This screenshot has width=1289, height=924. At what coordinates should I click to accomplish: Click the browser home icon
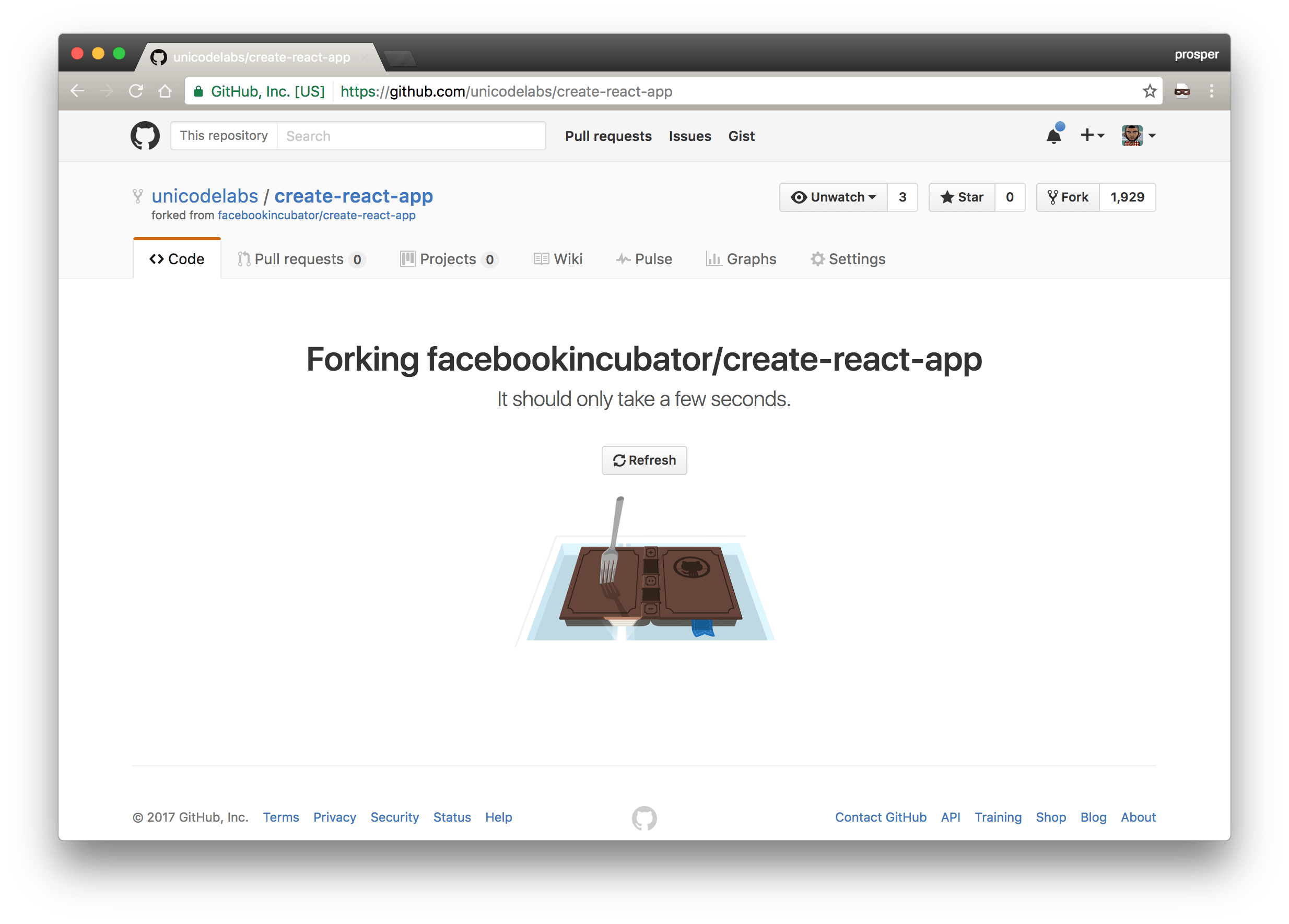(x=165, y=91)
